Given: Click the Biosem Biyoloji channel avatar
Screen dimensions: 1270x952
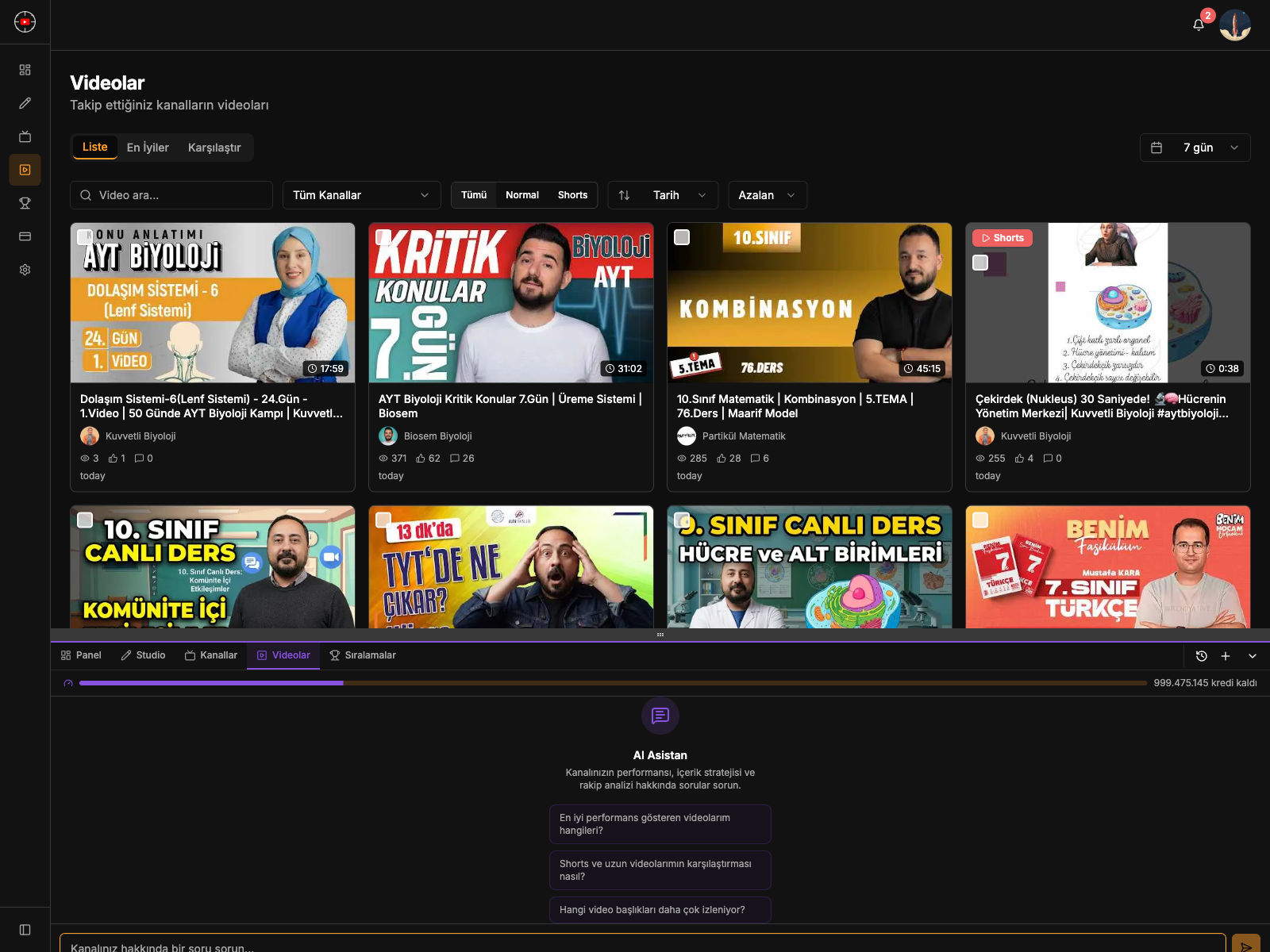Looking at the screenshot, I should pos(388,436).
